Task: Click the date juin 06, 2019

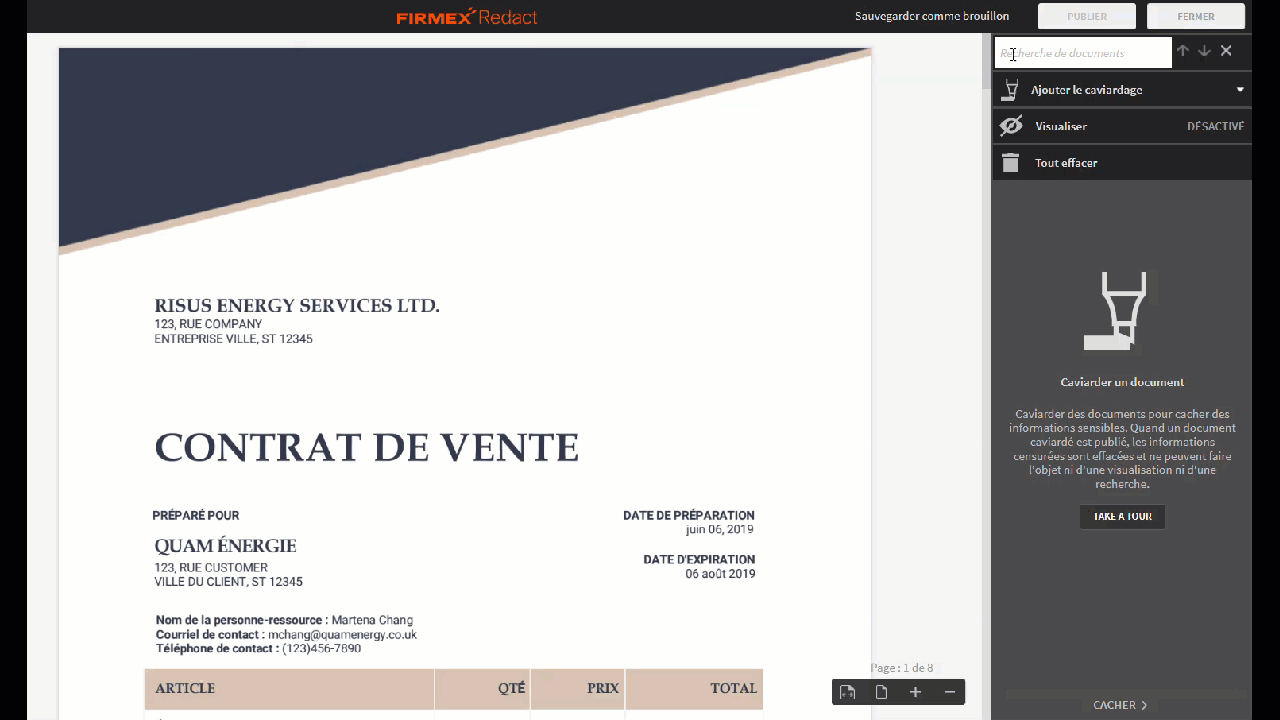Action: coord(720,530)
